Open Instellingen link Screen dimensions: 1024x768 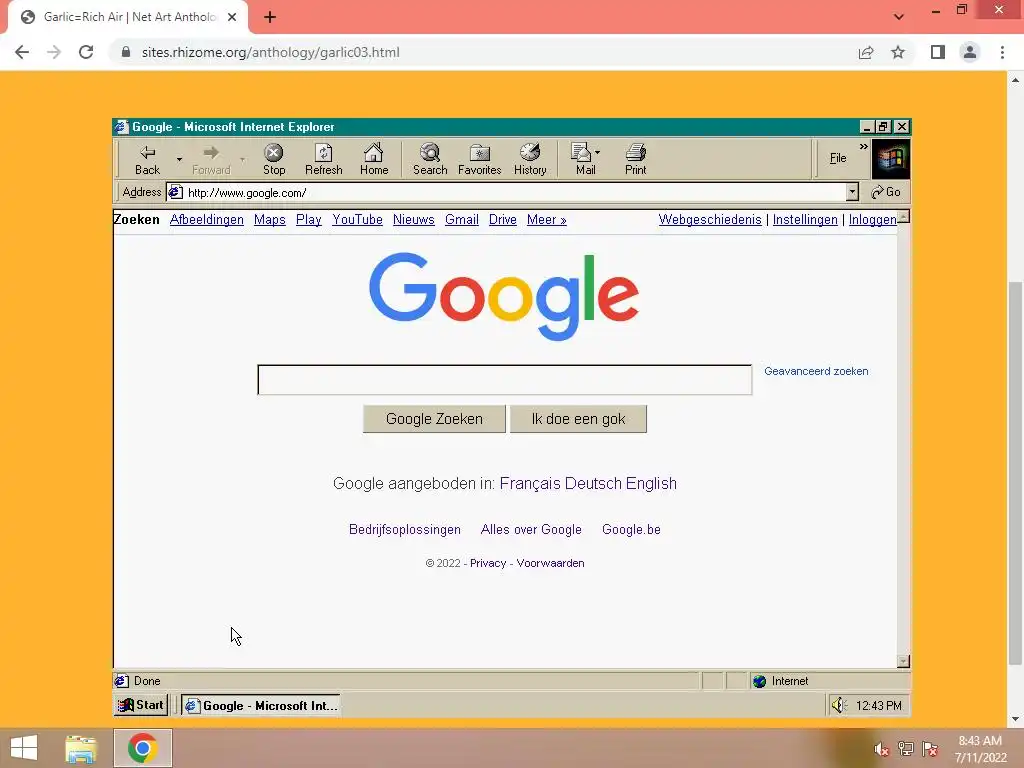pos(805,219)
